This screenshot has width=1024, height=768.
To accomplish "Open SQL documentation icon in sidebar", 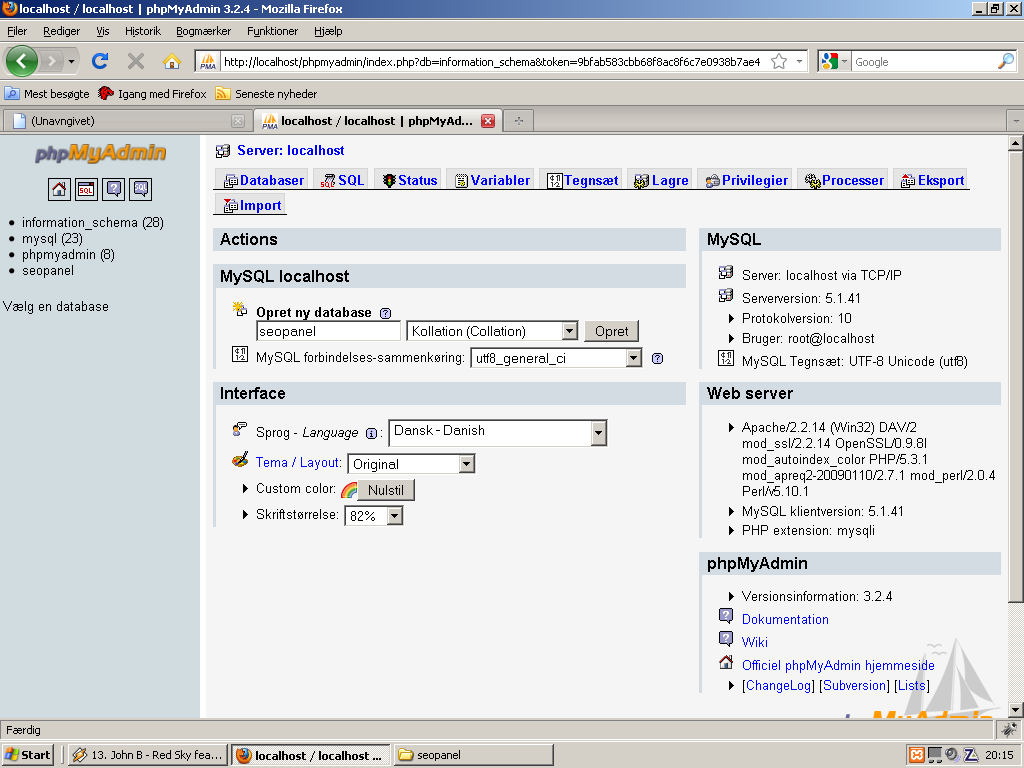I will click(140, 189).
